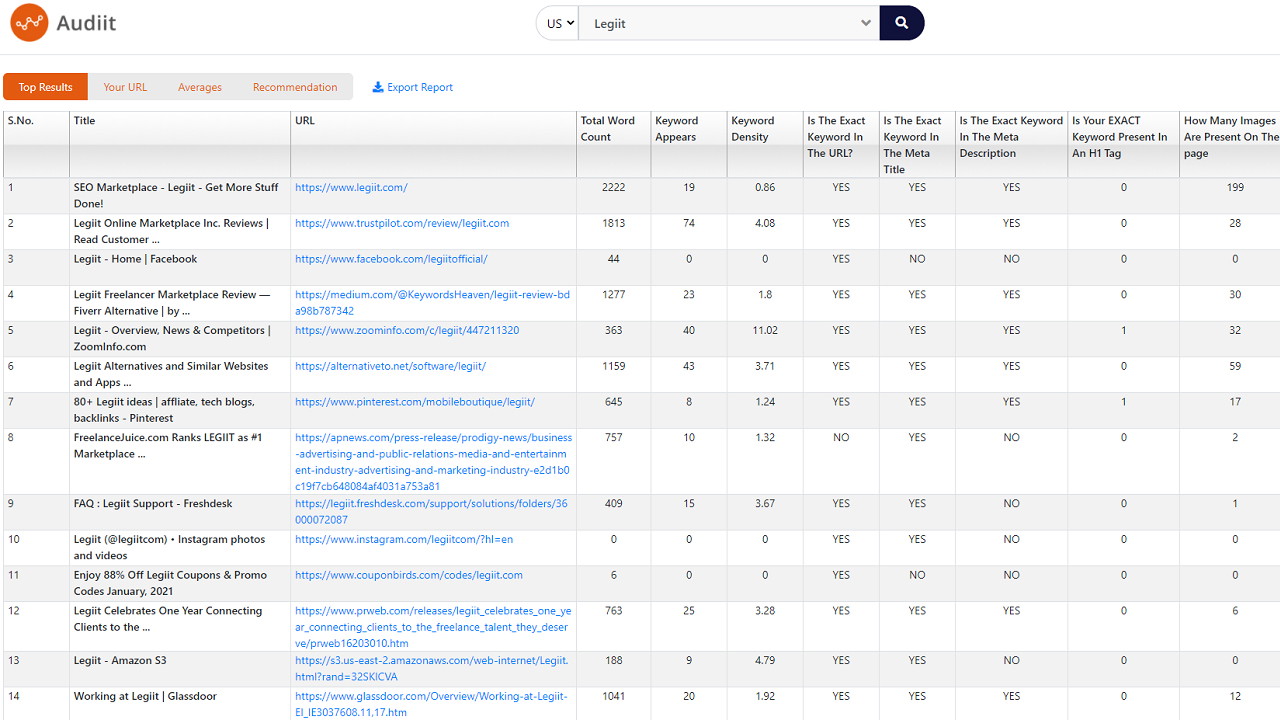Select the Top Results tab

(x=45, y=87)
